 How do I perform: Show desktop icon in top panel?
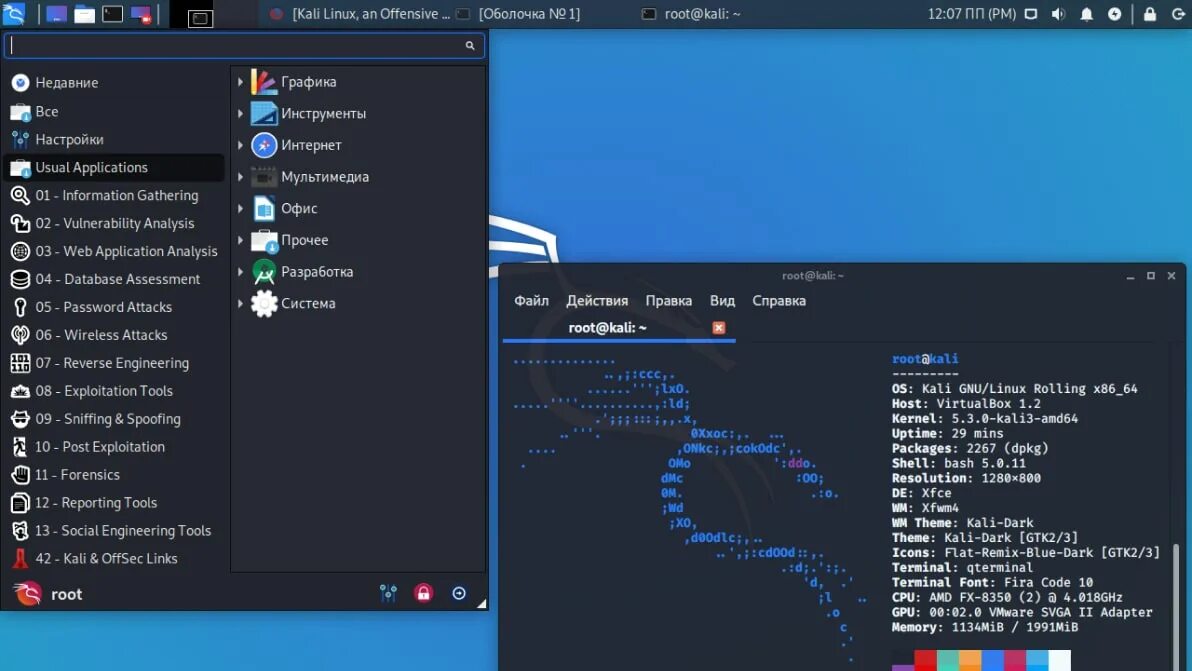(55, 14)
